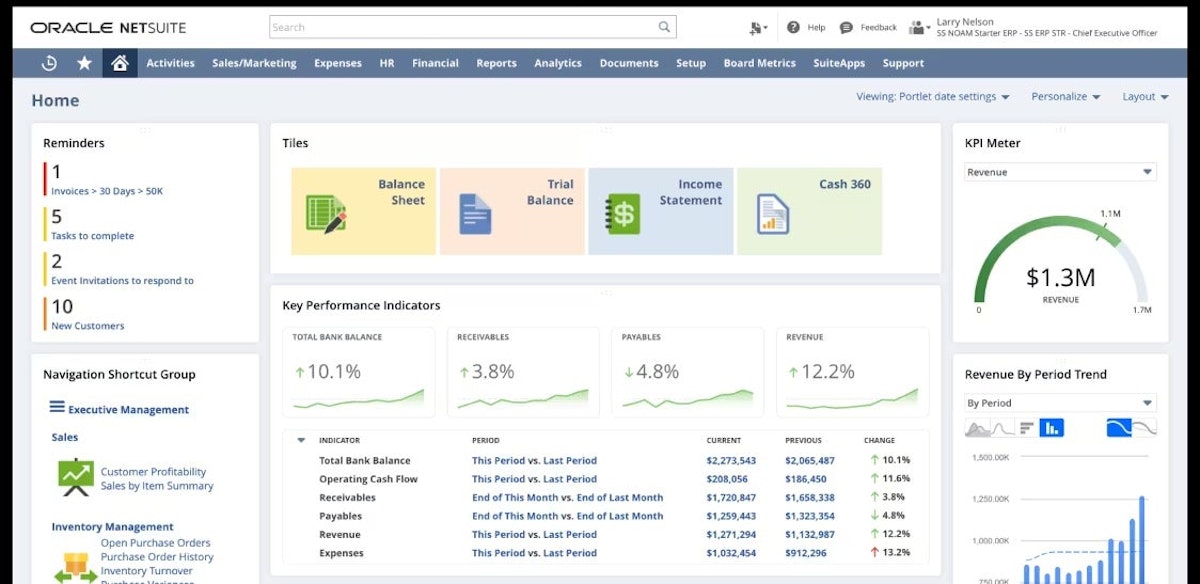
Task: Toggle the horizontal bars chart view
Action: pyautogui.click(x=1027, y=427)
